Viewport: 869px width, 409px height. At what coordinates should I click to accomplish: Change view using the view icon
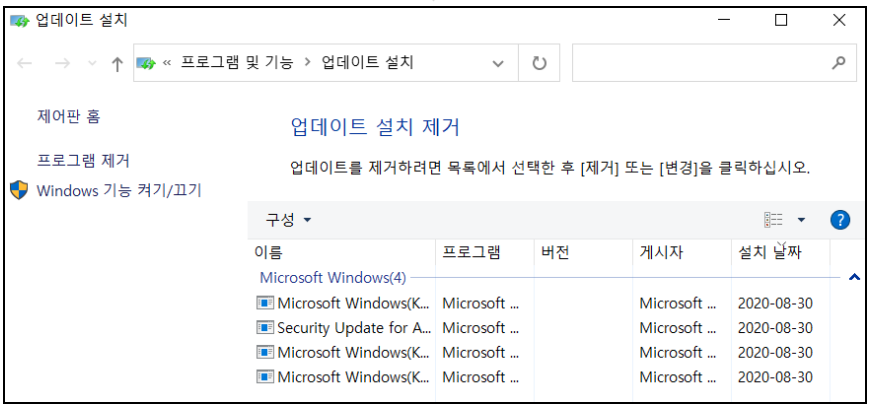tap(773, 220)
